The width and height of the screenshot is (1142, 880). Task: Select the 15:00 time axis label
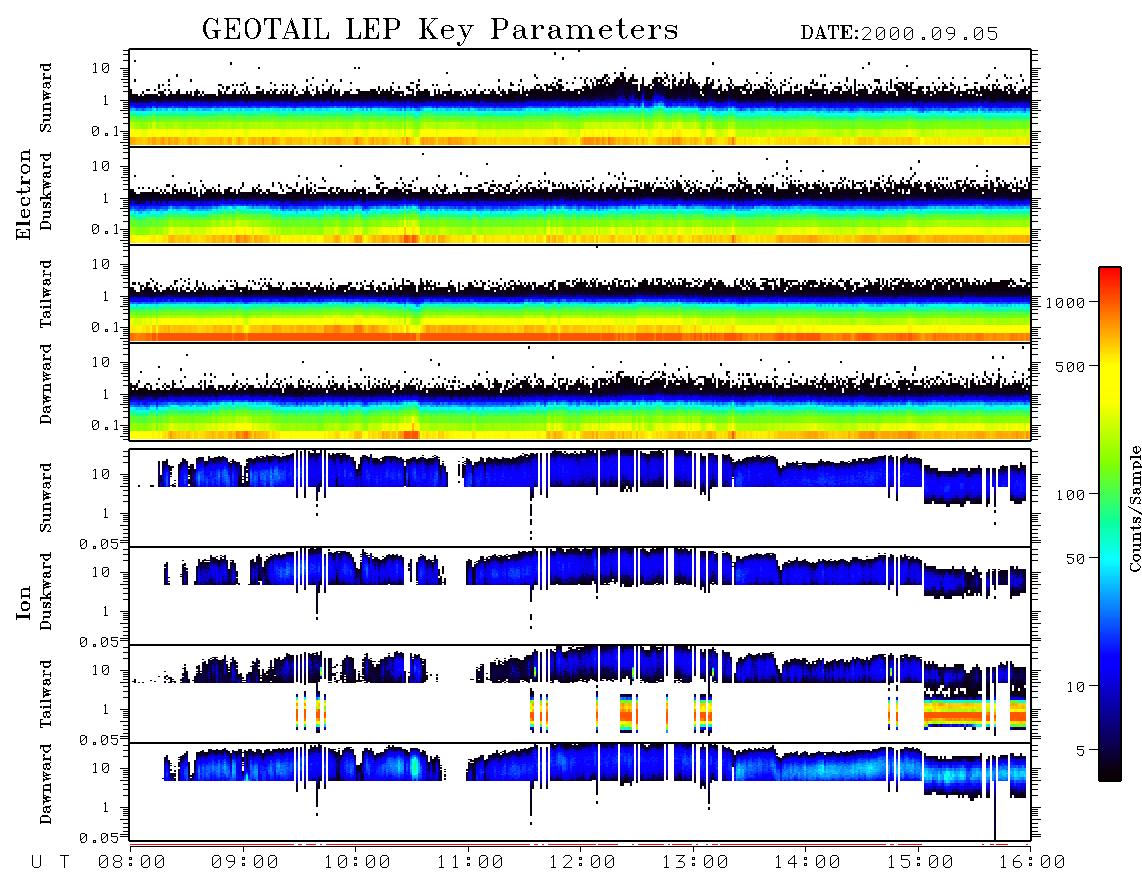920,862
